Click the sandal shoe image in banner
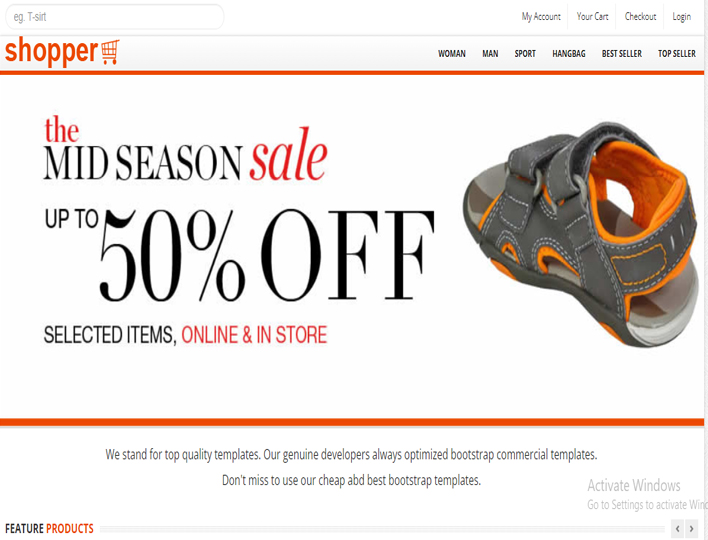The image size is (708, 540). coord(580,234)
